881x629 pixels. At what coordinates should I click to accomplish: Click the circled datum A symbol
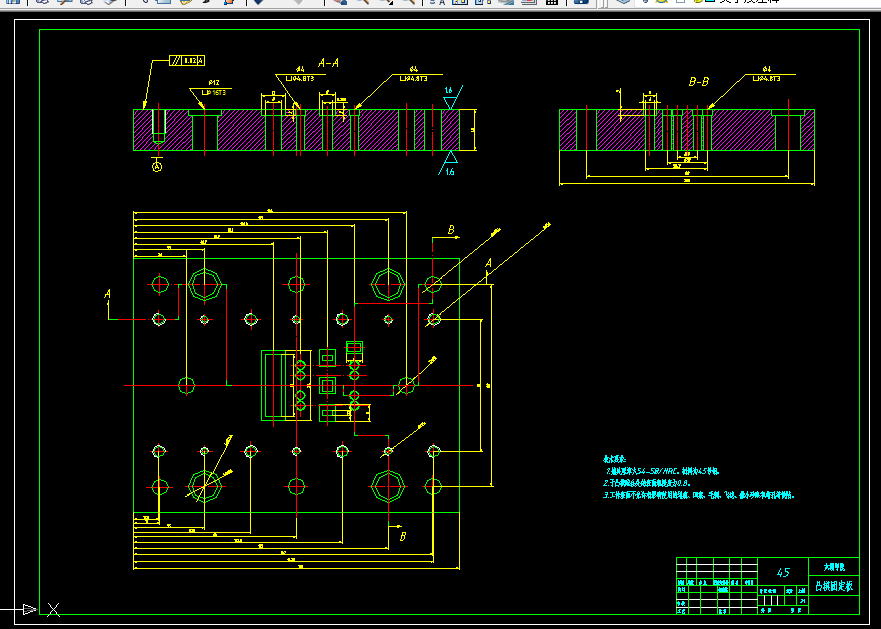coord(157,166)
